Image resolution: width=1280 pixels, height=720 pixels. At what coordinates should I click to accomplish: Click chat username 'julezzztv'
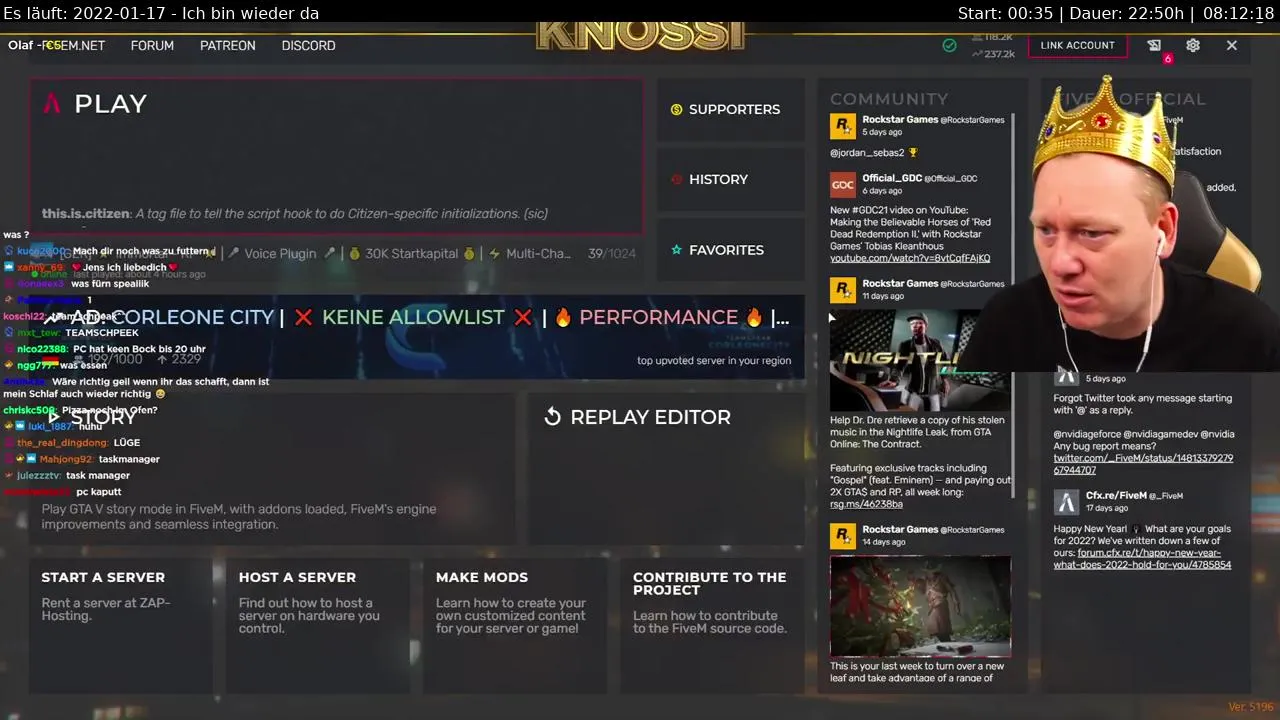tap(39, 475)
